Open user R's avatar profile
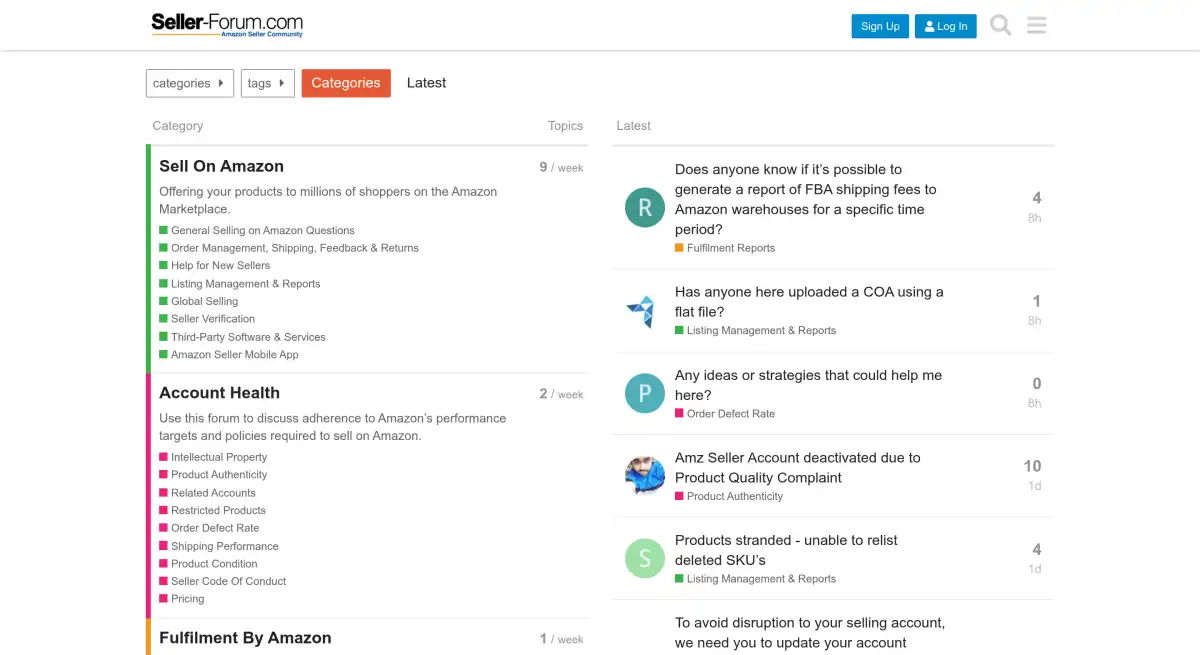The height and width of the screenshot is (655, 1200). tap(645, 207)
